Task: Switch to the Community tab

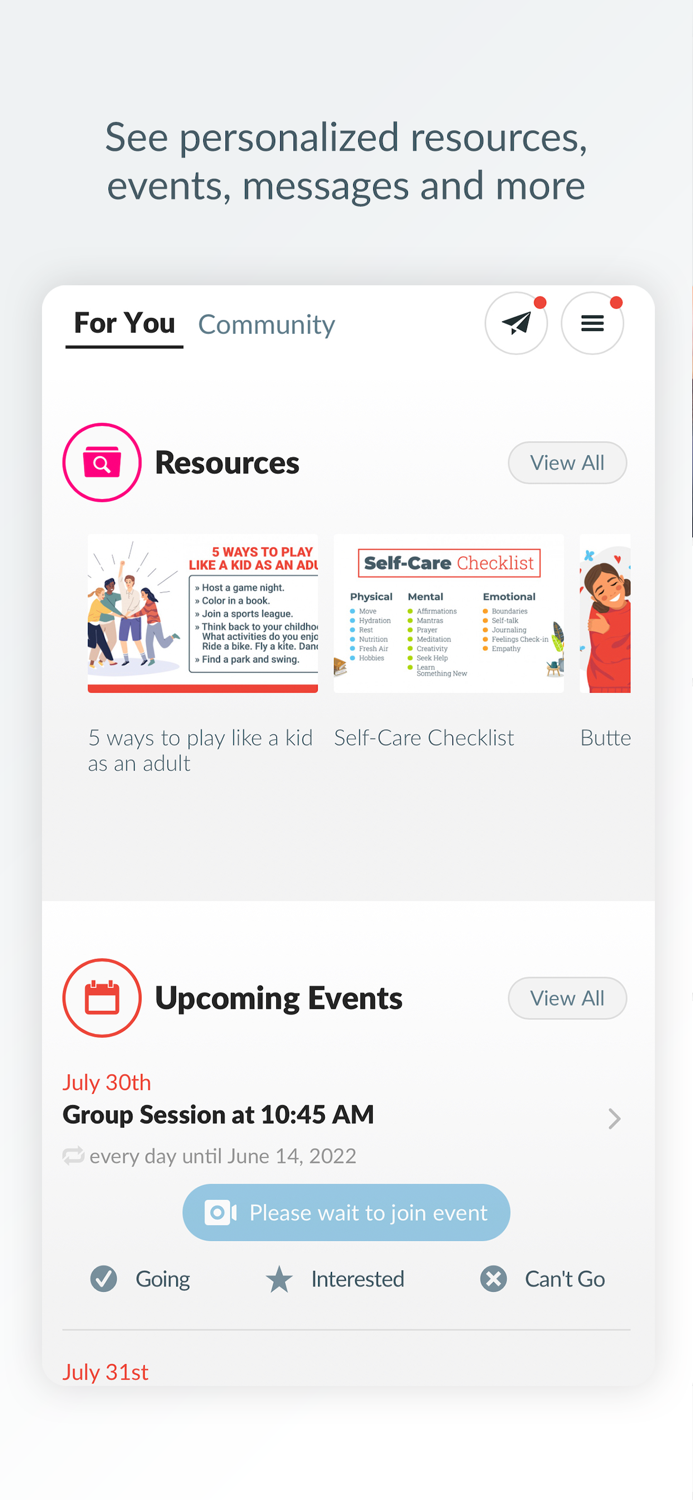Action: pyautogui.click(x=266, y=324)
